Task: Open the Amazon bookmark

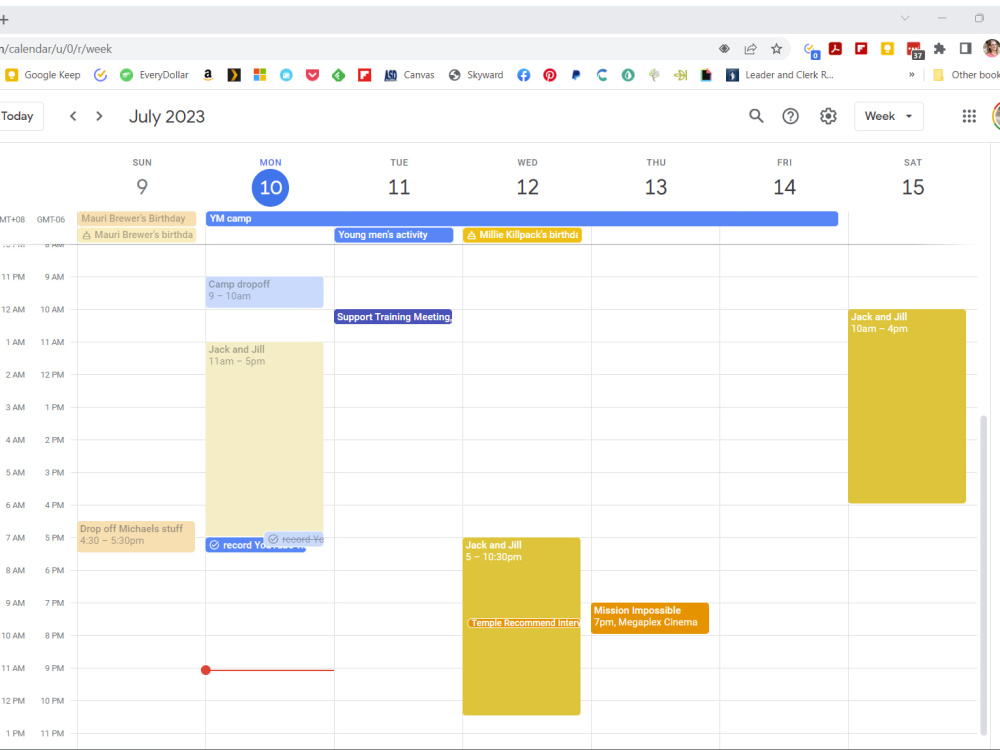Action: coord(208,75)
